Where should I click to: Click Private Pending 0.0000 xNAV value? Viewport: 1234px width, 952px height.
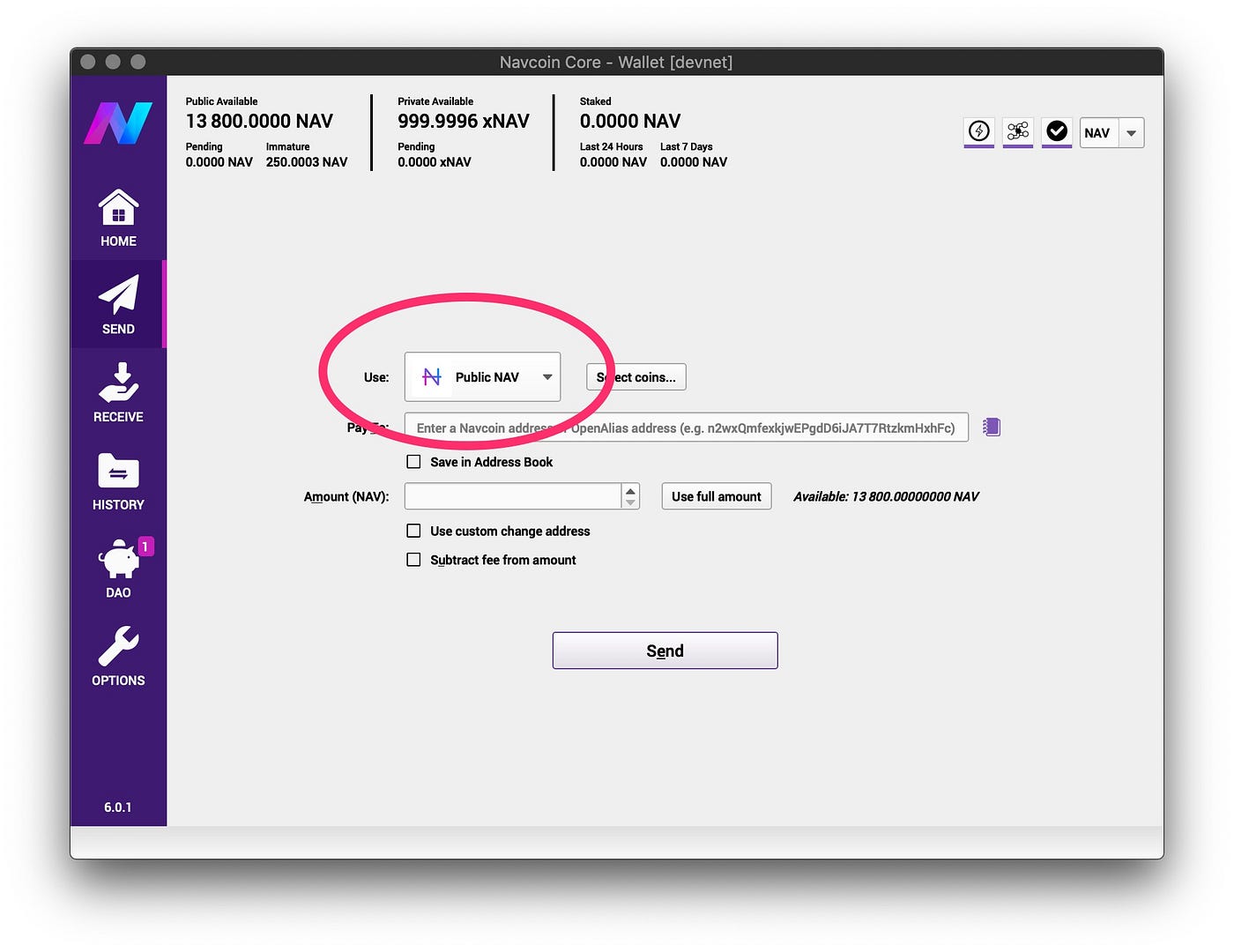tap(435, 162)
